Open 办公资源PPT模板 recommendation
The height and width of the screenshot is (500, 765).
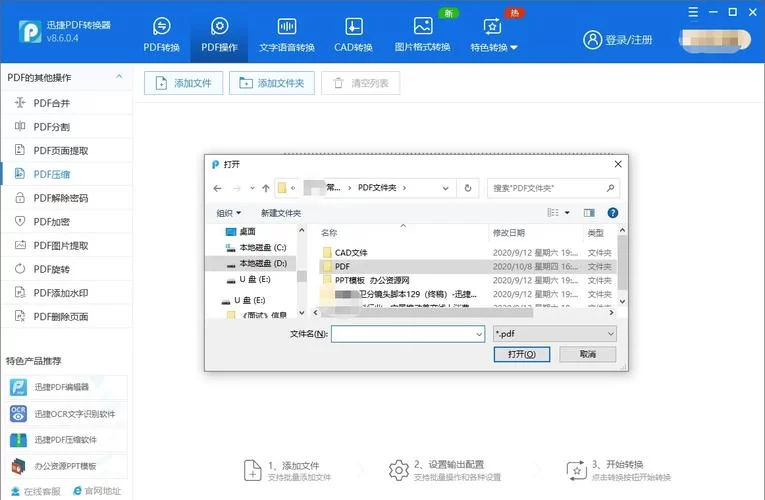click(x=66, y=466)
